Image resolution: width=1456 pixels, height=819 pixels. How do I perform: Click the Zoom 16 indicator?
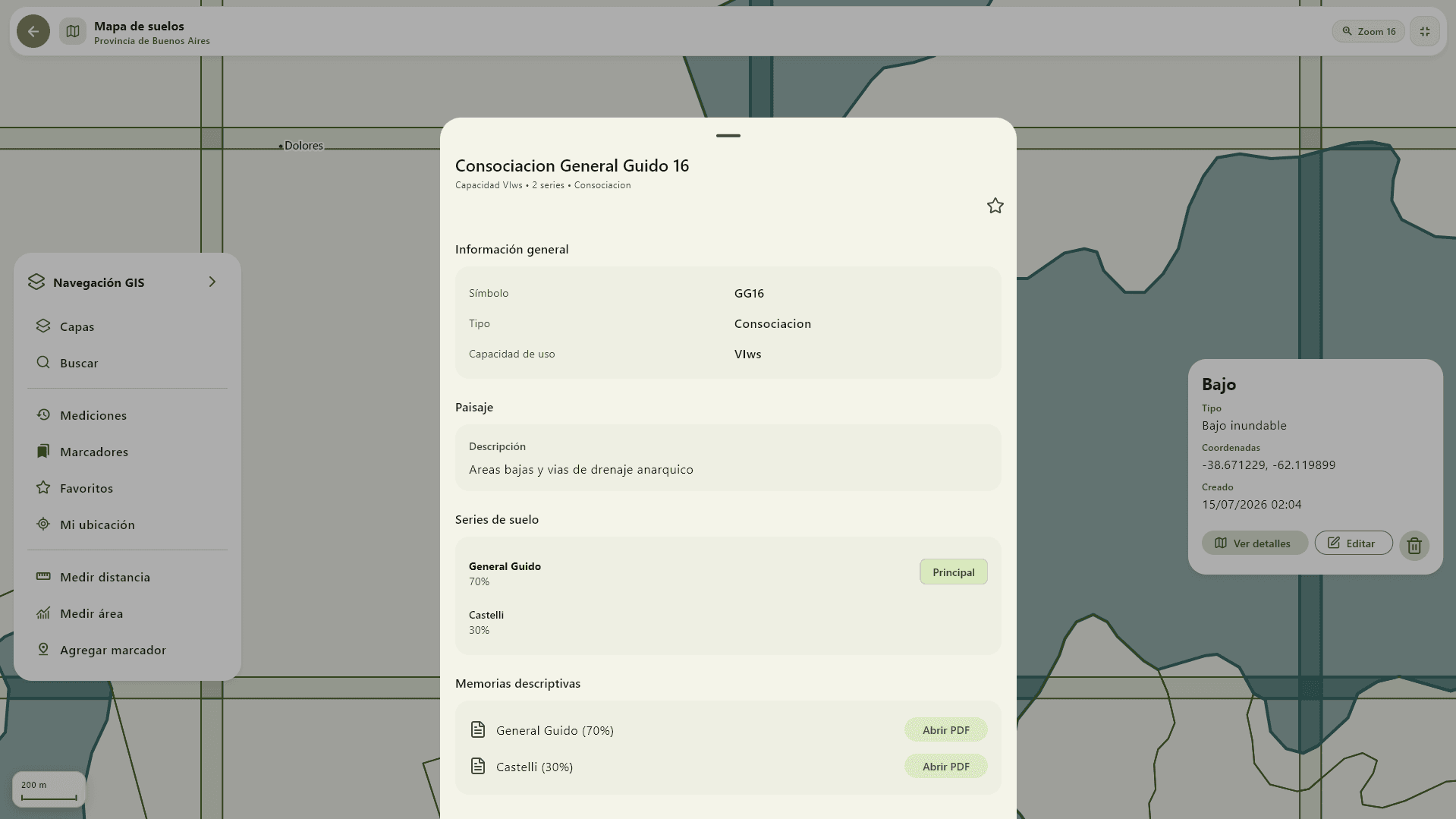point(1369,31)
